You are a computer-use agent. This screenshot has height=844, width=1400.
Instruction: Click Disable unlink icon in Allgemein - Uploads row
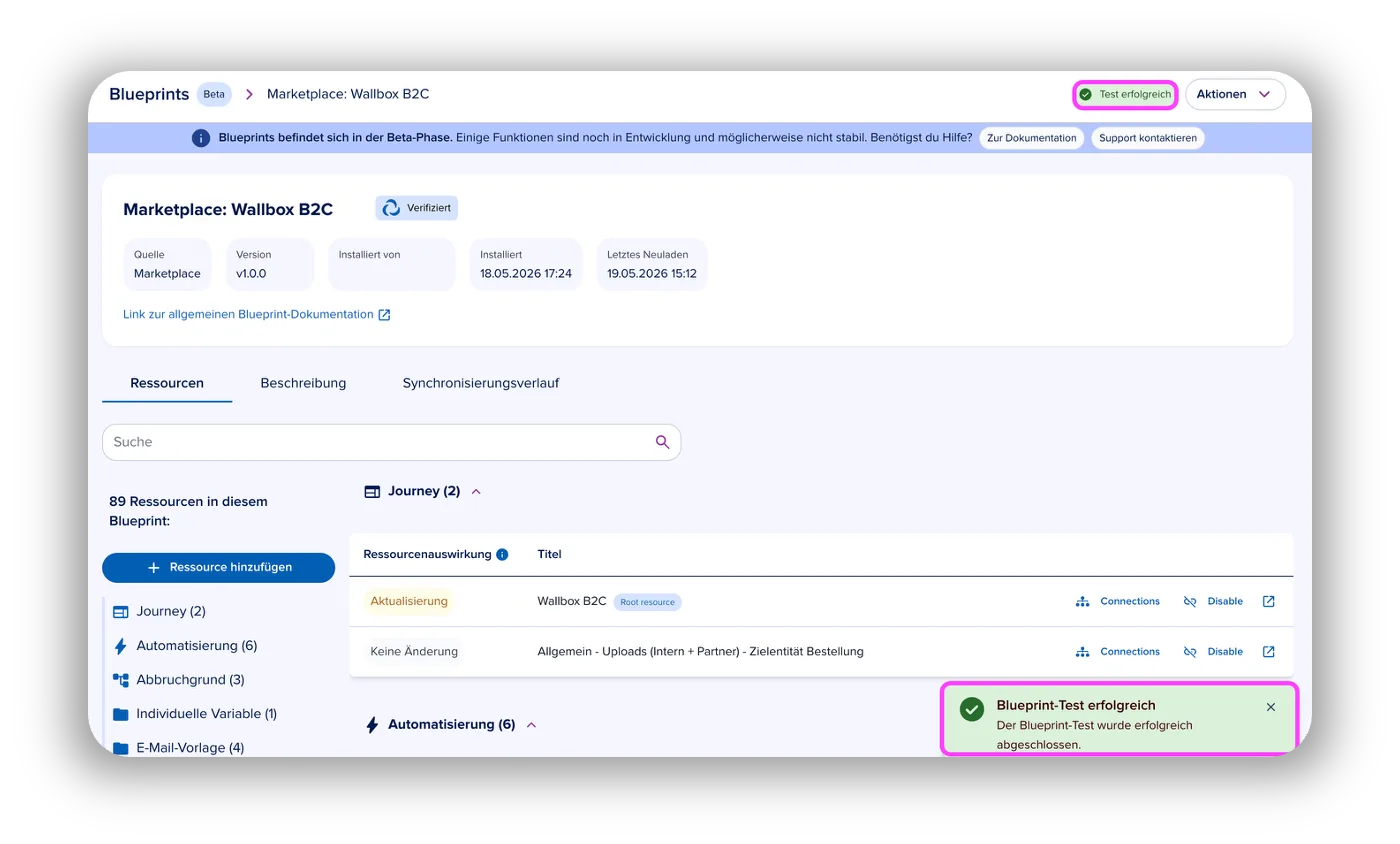(x=1190, y=651)
